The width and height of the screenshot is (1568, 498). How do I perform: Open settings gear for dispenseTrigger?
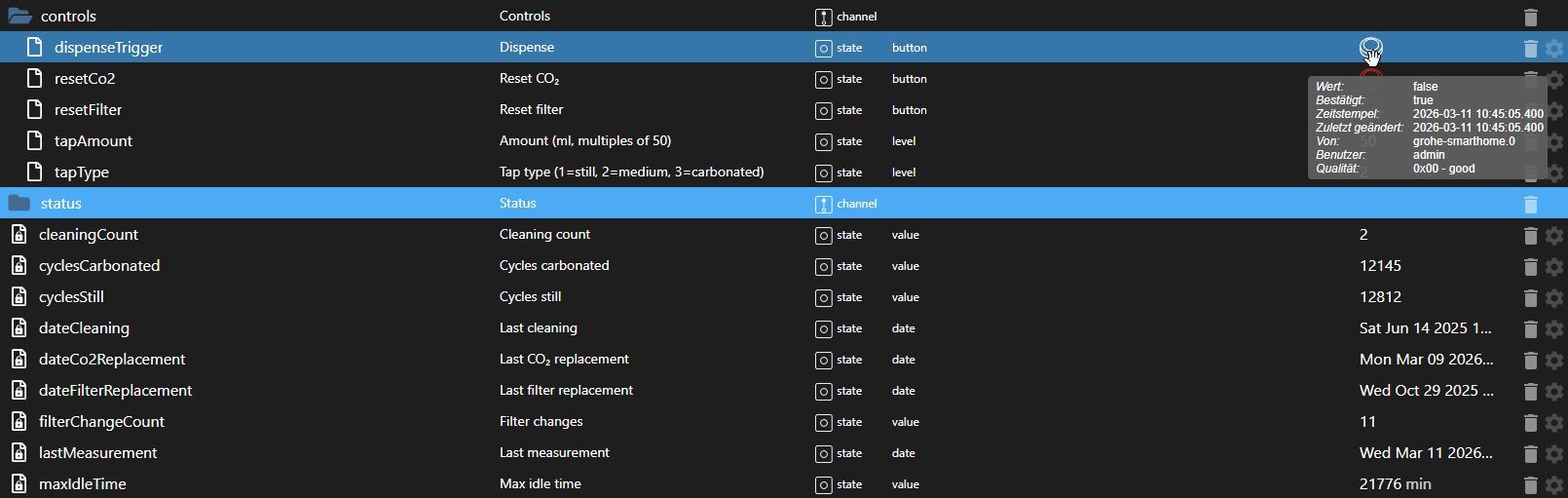click(x=1554, y=48)
